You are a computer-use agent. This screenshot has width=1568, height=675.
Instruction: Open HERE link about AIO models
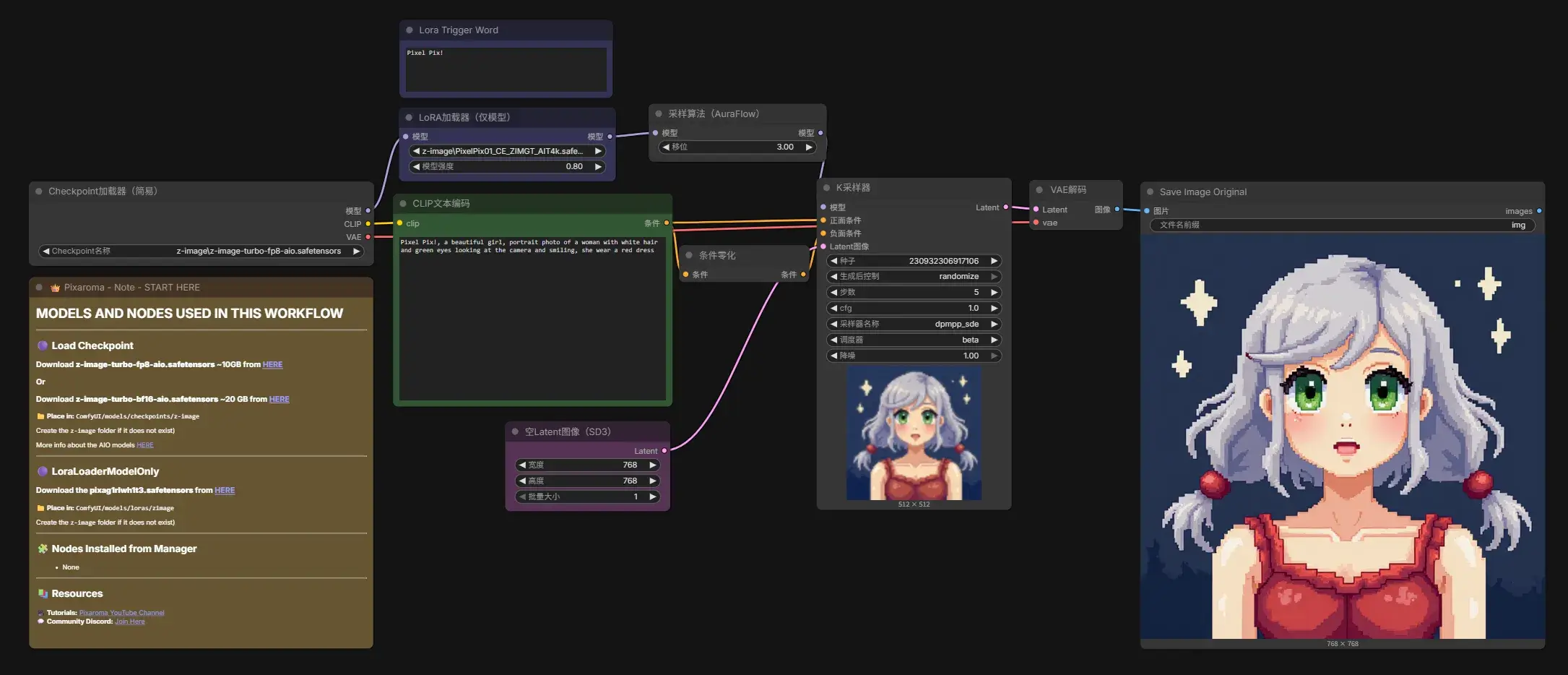[144, 445]
